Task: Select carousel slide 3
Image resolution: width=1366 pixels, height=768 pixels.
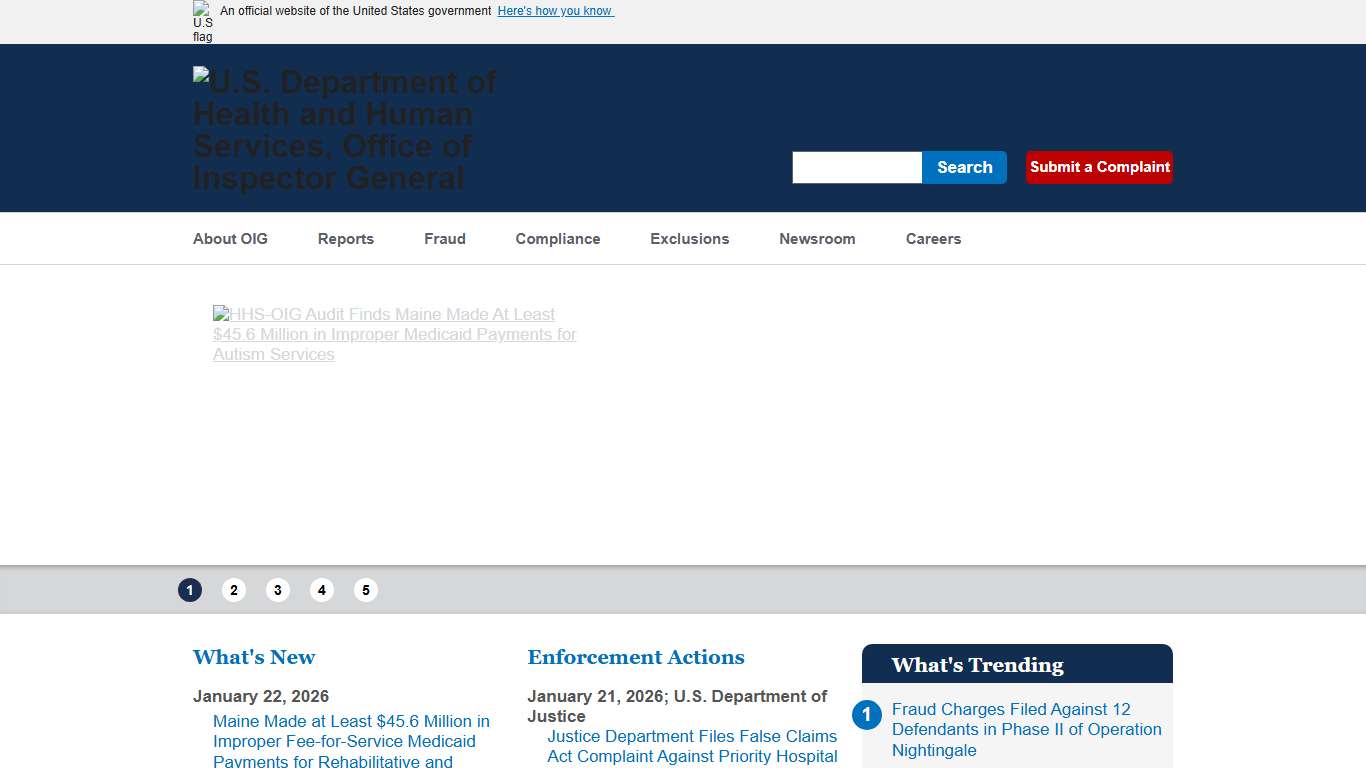Action: pos(278,590)
